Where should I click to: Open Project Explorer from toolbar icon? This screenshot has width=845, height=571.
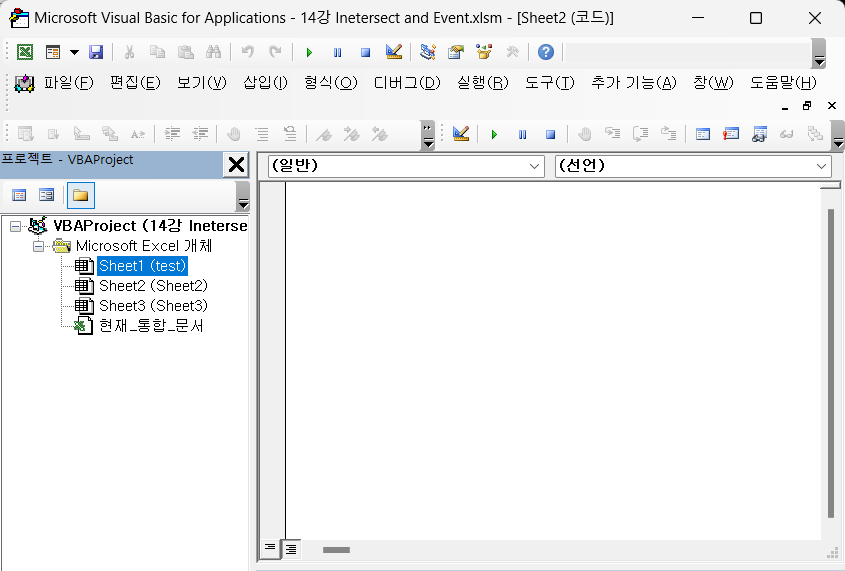click(428, 52)
